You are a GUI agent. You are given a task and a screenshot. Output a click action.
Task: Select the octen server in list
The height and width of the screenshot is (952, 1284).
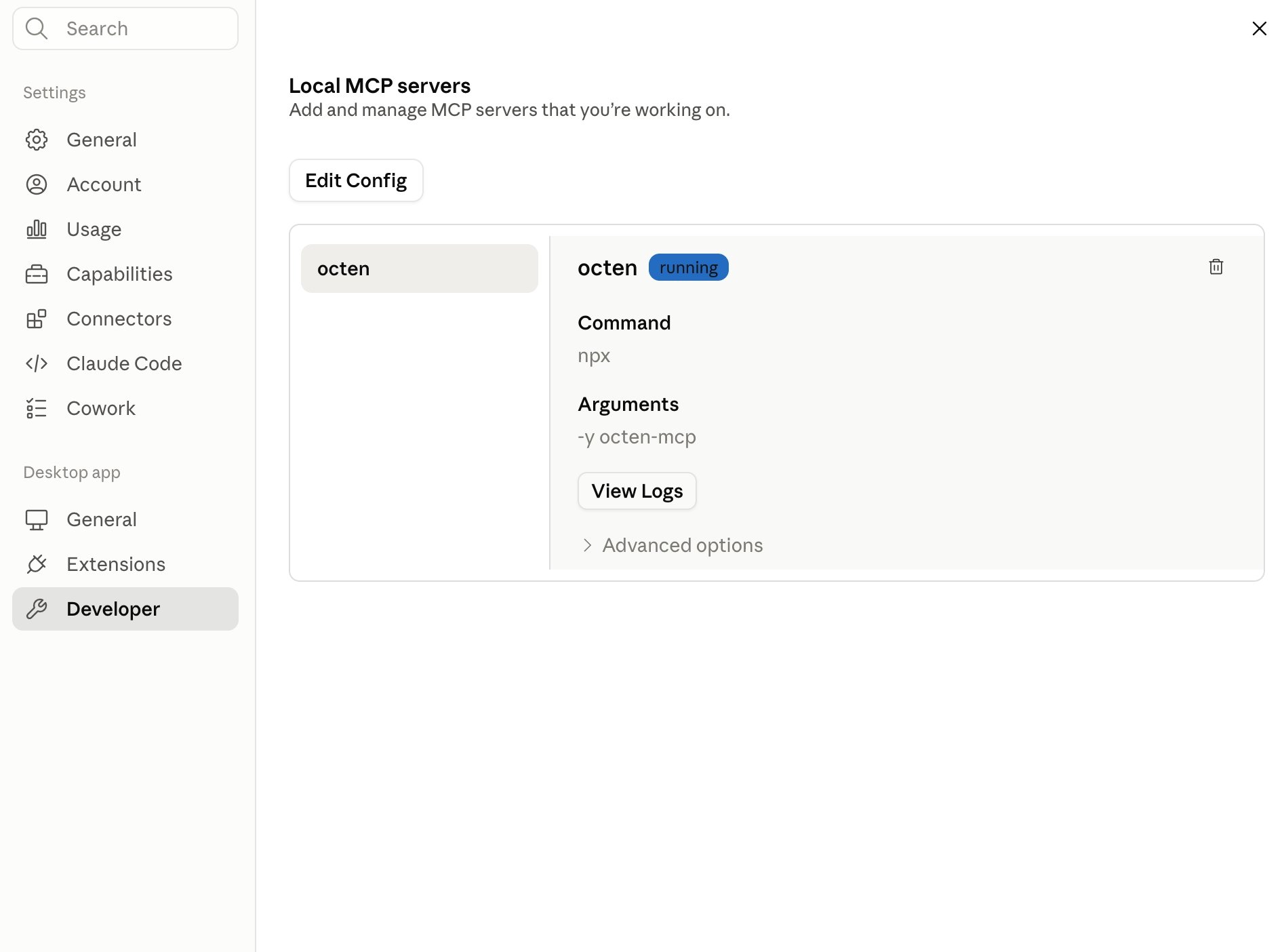click(420, 269)
